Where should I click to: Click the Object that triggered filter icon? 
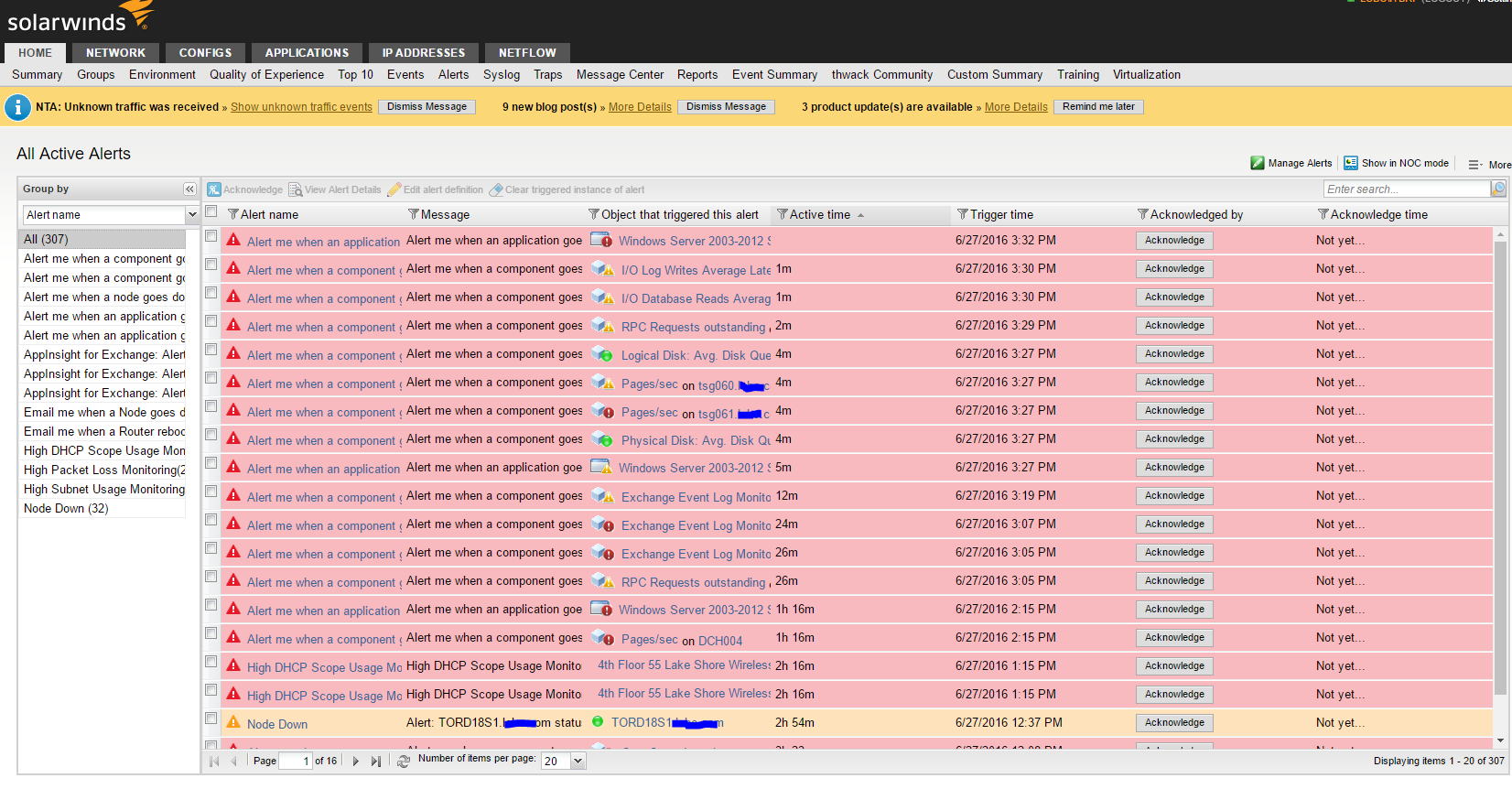(594, 214)
